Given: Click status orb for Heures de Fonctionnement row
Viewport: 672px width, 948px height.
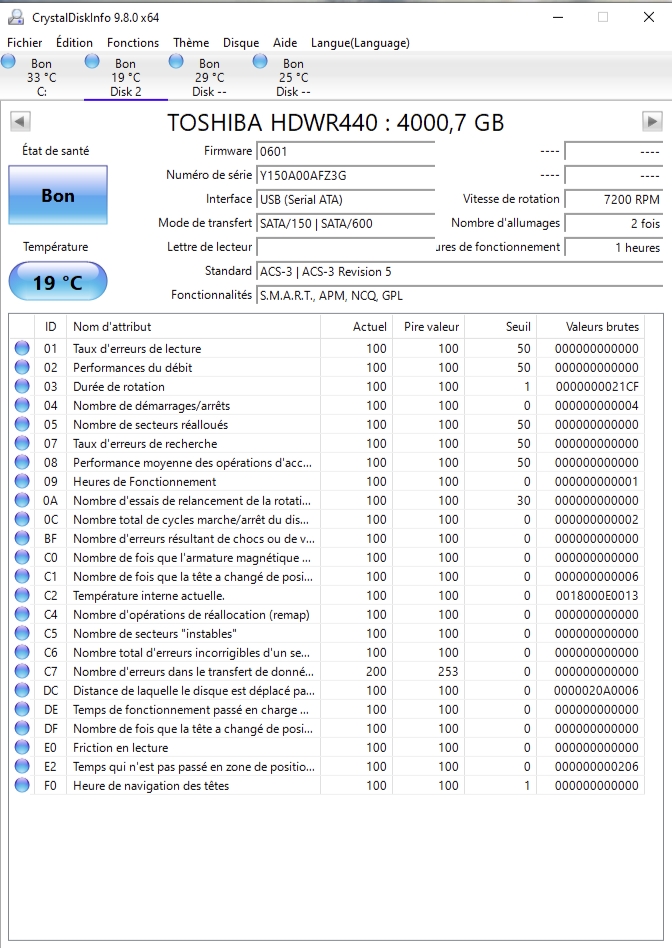Looking at the screenshot, I should [x=22, y=481].
